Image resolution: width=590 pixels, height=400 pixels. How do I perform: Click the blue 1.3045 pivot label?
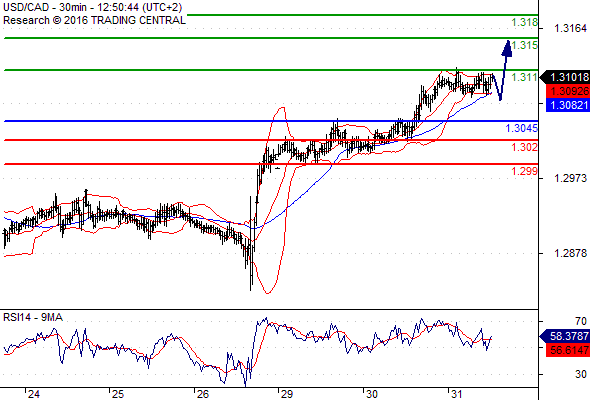tap(522, 128)
